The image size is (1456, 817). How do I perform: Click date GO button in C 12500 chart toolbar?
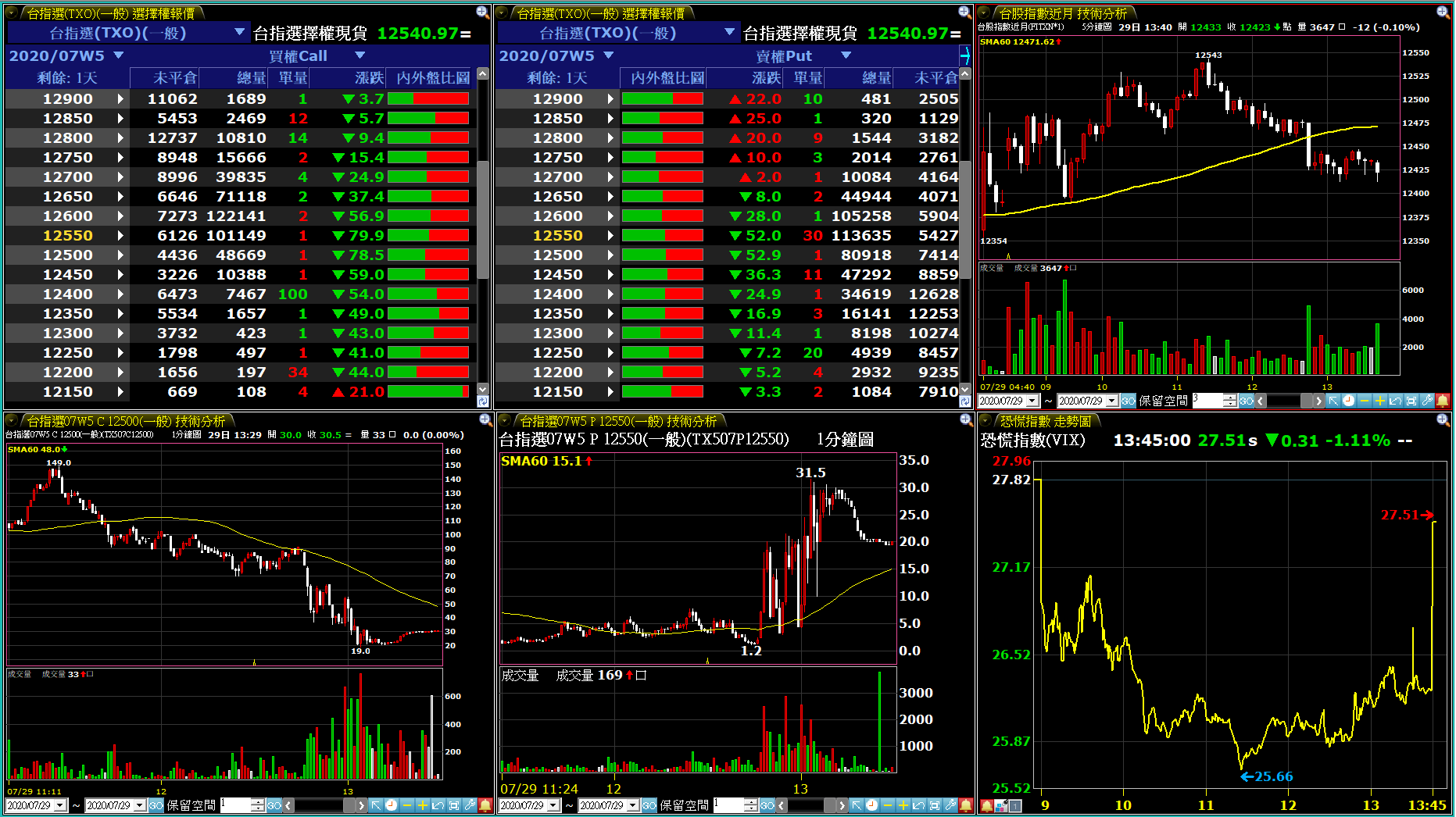pyautogui.click(x=156, y=805)
